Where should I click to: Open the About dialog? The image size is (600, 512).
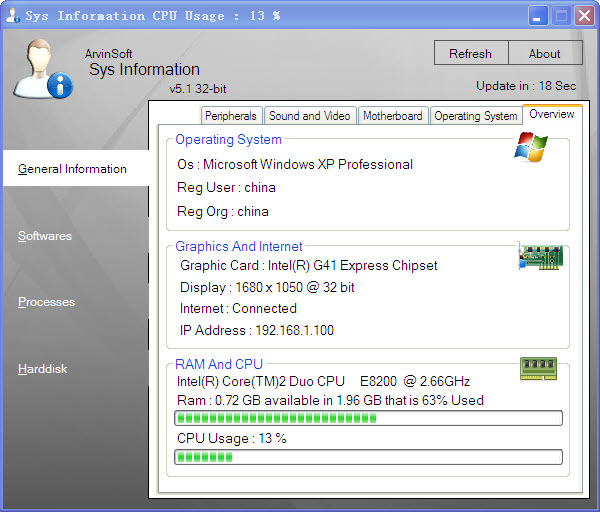(x=545, y=53)
